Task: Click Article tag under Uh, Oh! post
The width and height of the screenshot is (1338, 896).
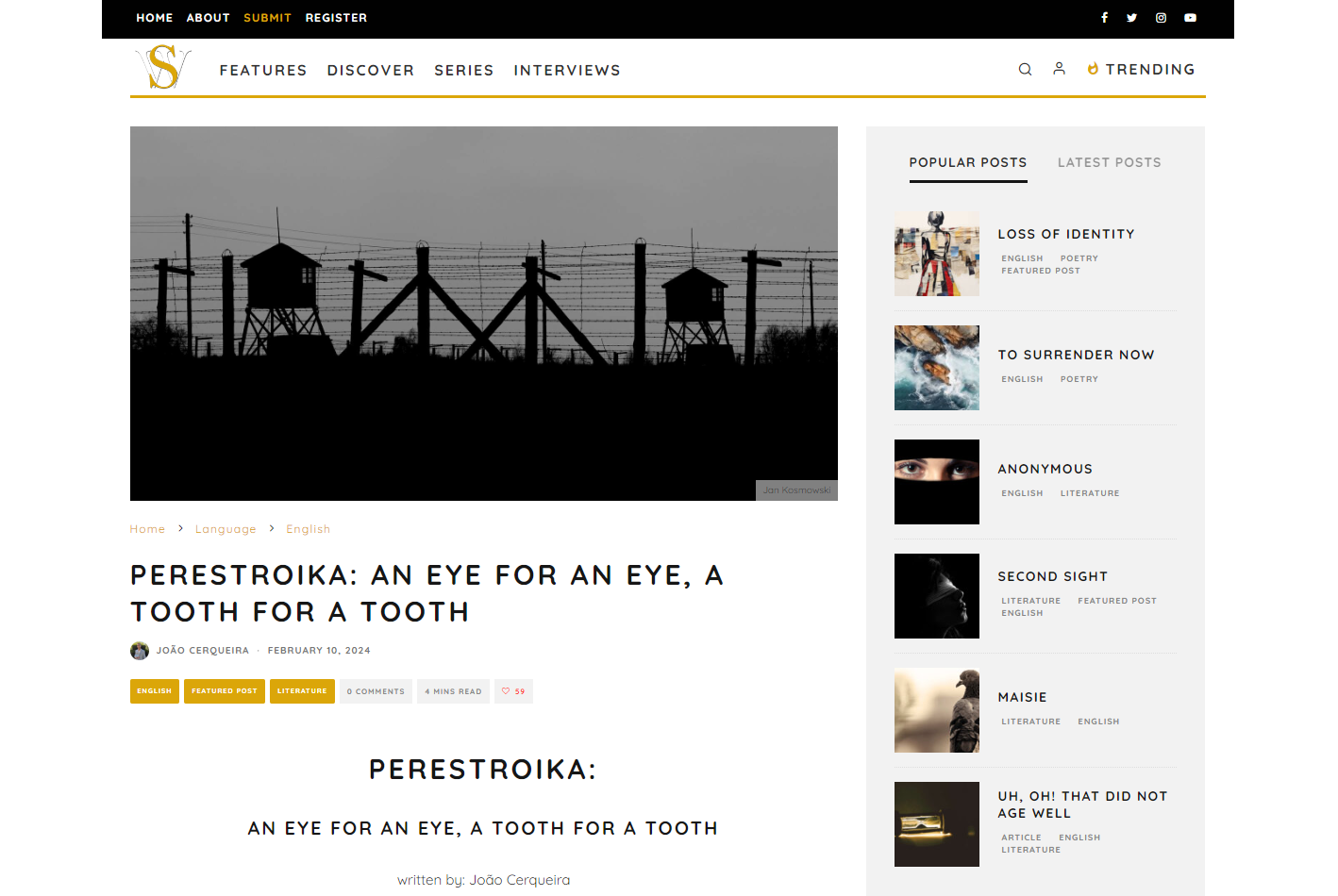Action: (x=1022, y=838)
